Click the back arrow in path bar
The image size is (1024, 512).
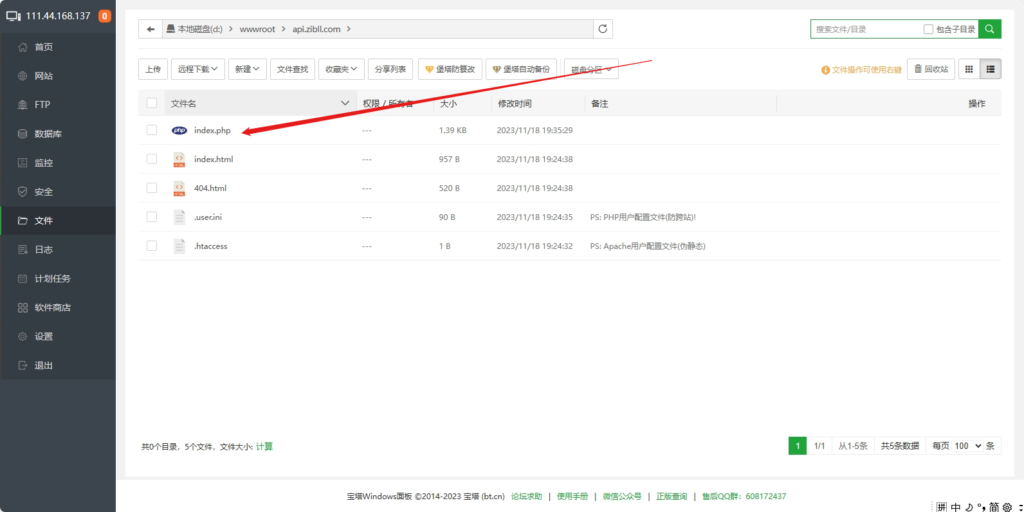(x=151, y=30)
